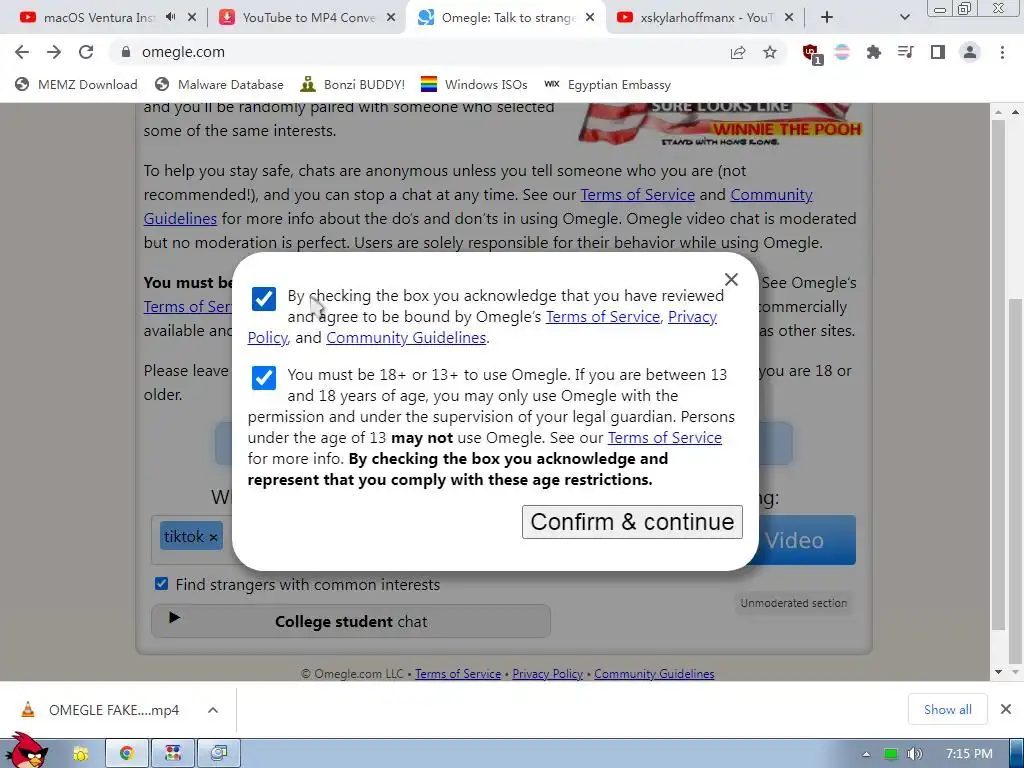Screen dimensions: 1024x768
Task: Mute the macOS Ventura tab audio icon
Action: click(171, 18)
